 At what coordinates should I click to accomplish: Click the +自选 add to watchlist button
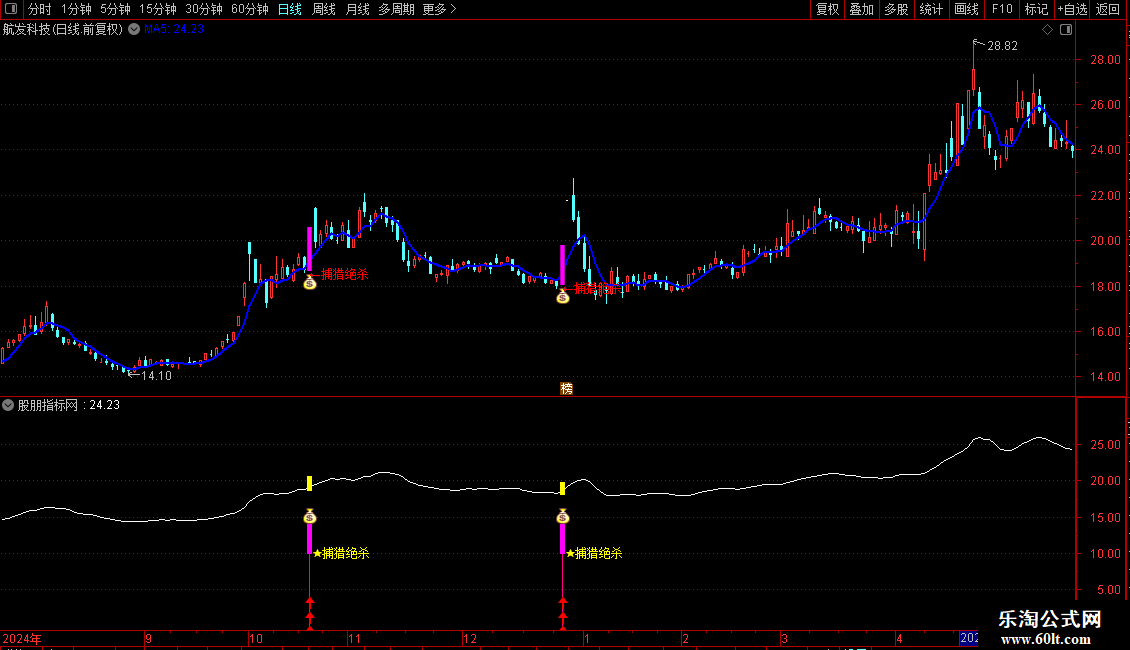tap(1071, 9)
